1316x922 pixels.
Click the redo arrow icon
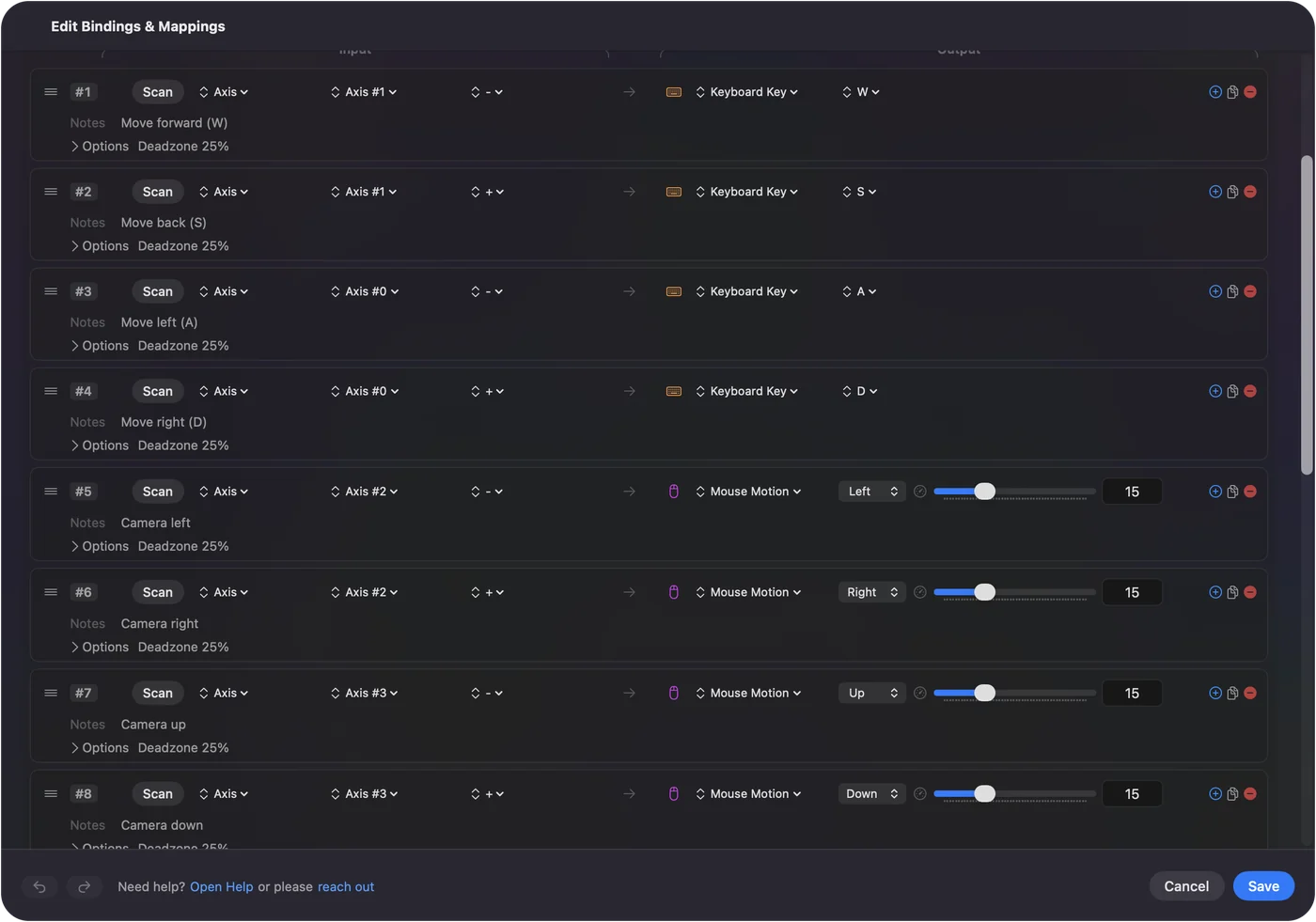pos(84,886)
